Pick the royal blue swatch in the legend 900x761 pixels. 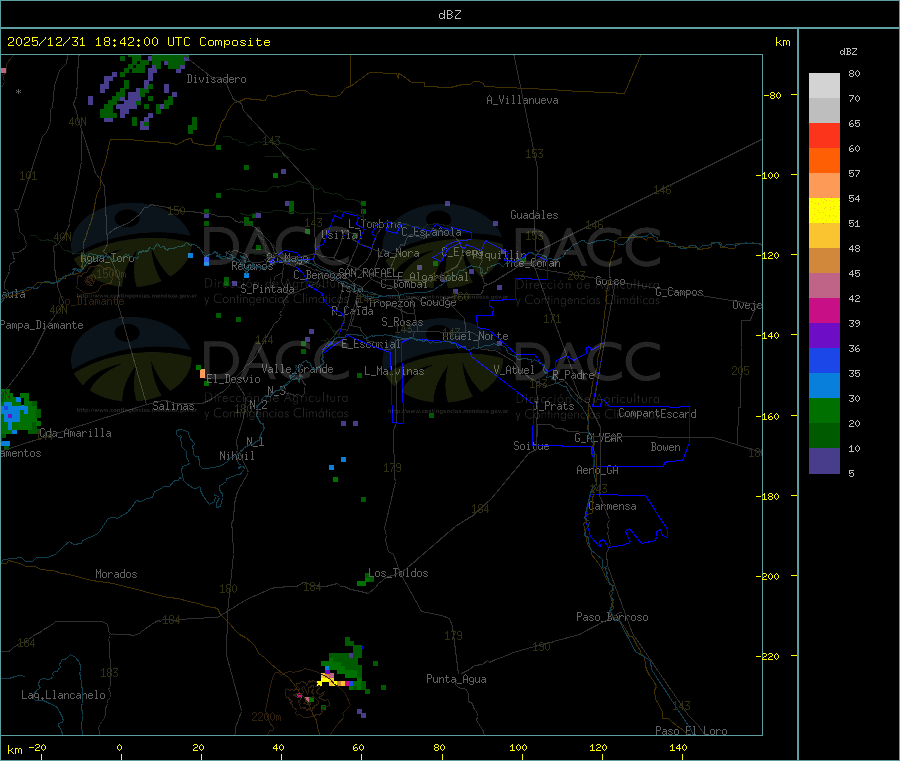tap(824, 360)
